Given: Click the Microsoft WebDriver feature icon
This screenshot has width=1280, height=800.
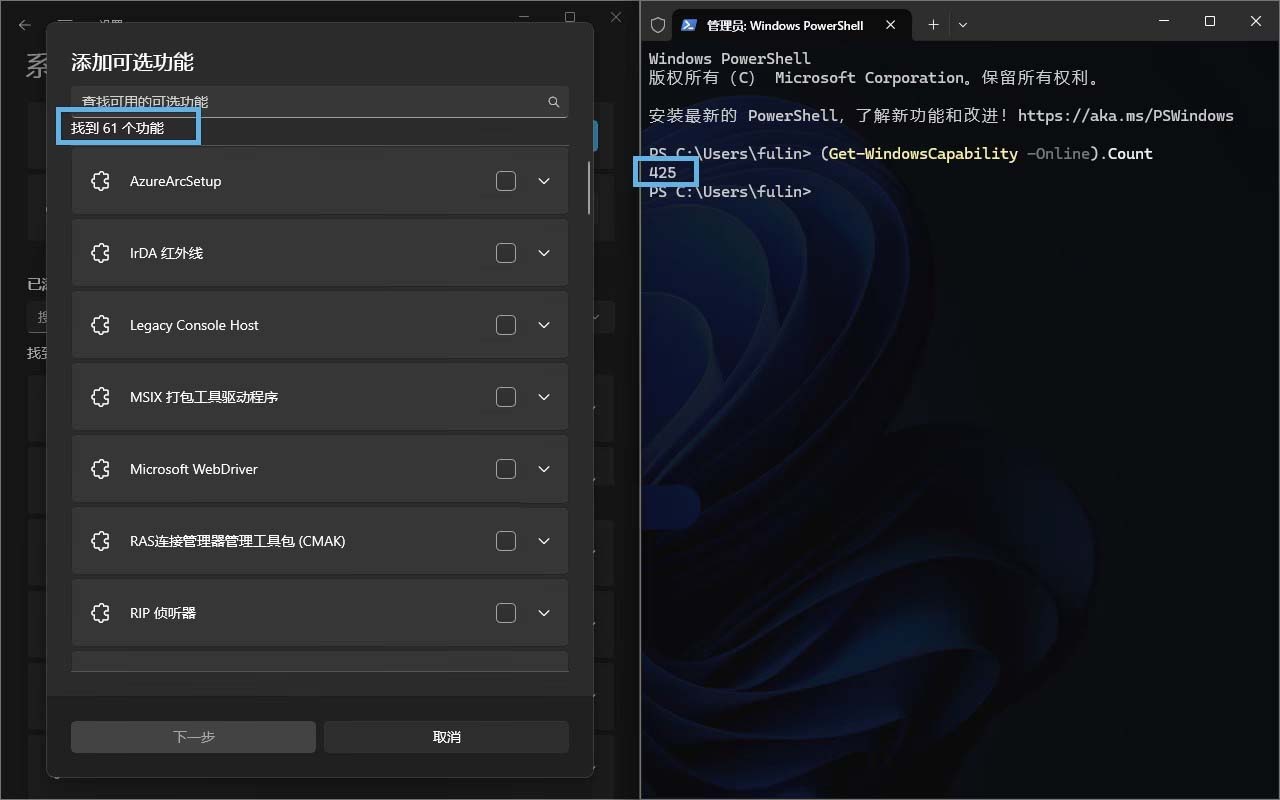Looking at the screenshot, I should 100,469.
